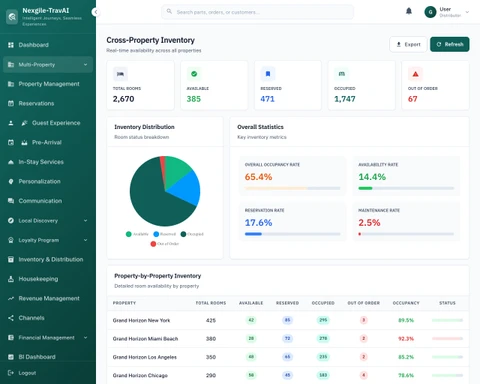
Task: Open the Communication menu item
Action: click(48, 201)
